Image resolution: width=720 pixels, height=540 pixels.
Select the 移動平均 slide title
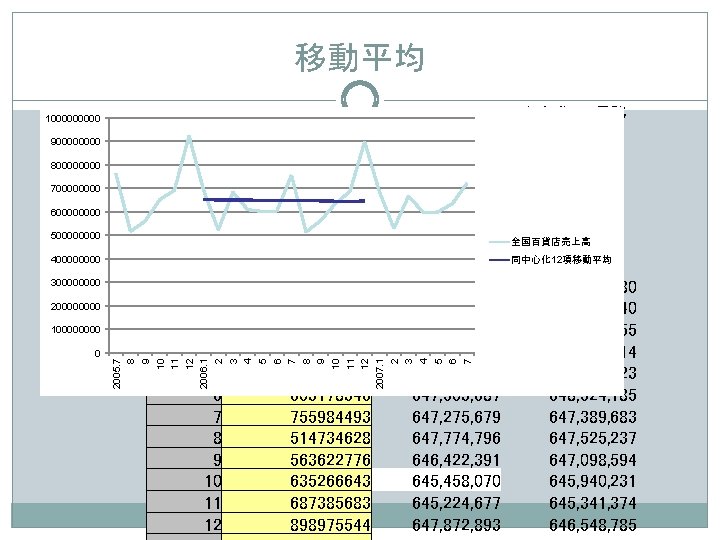[360, 57]
